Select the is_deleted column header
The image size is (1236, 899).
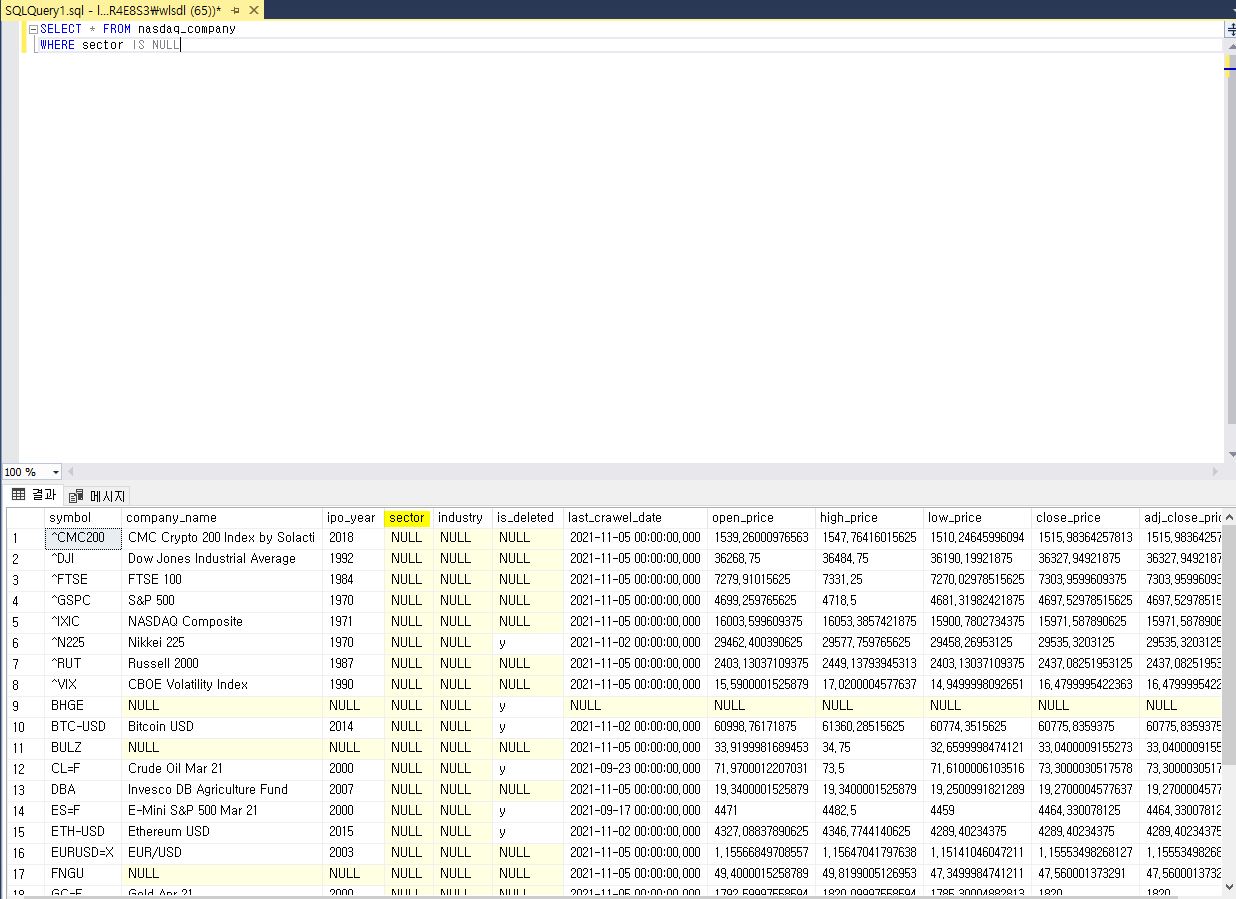pyautogui.click(x=527, y=518)
